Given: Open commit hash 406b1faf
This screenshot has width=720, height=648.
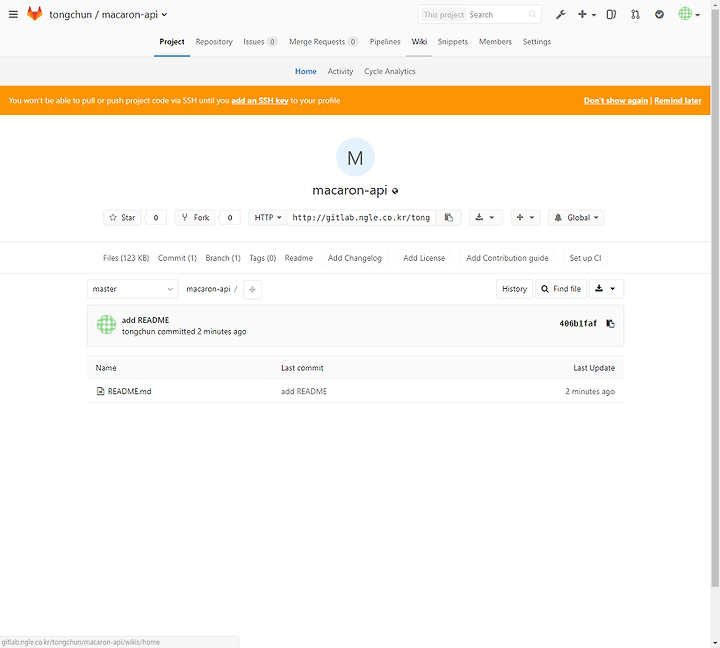Looking at the screenshot, I should pyautogui.click(x=578, y=324).
